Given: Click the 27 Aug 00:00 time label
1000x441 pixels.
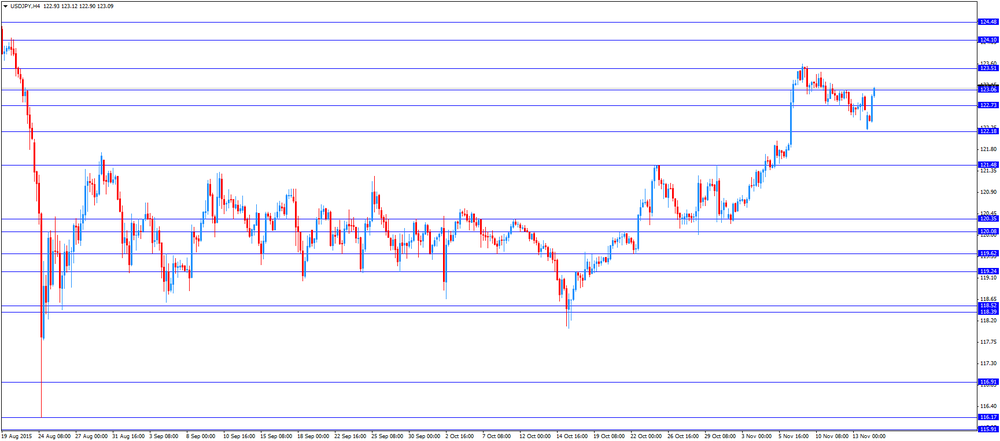Looking at the screenshot, I should point(91,437).
